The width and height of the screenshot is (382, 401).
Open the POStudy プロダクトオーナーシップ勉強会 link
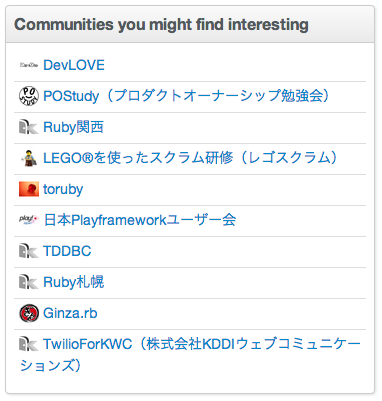pyautogui.click(x=187, y=96)
